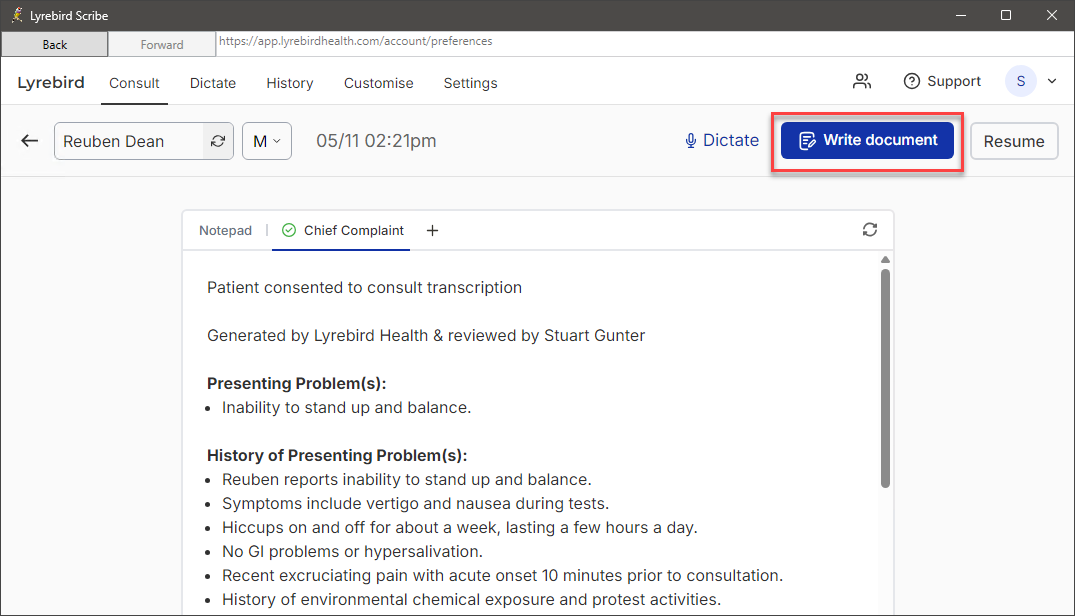Select the Chief Complaint tab

click(341, 231)
